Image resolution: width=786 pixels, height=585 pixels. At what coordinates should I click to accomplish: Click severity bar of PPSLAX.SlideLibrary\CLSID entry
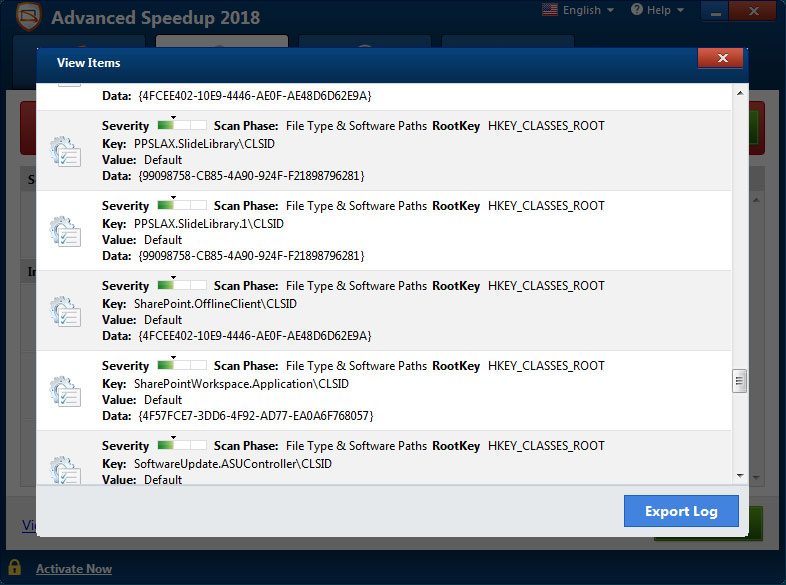[x=182, y=126]
